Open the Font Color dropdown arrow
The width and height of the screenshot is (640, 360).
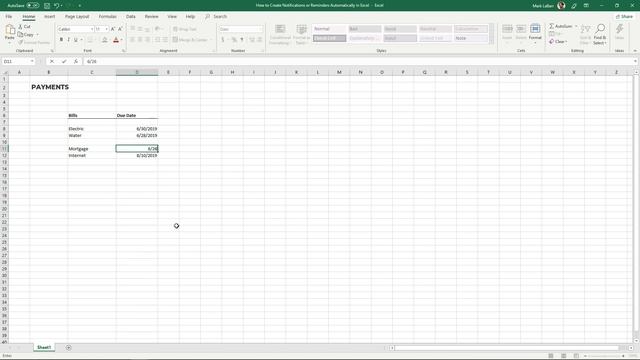click(122, 40)
